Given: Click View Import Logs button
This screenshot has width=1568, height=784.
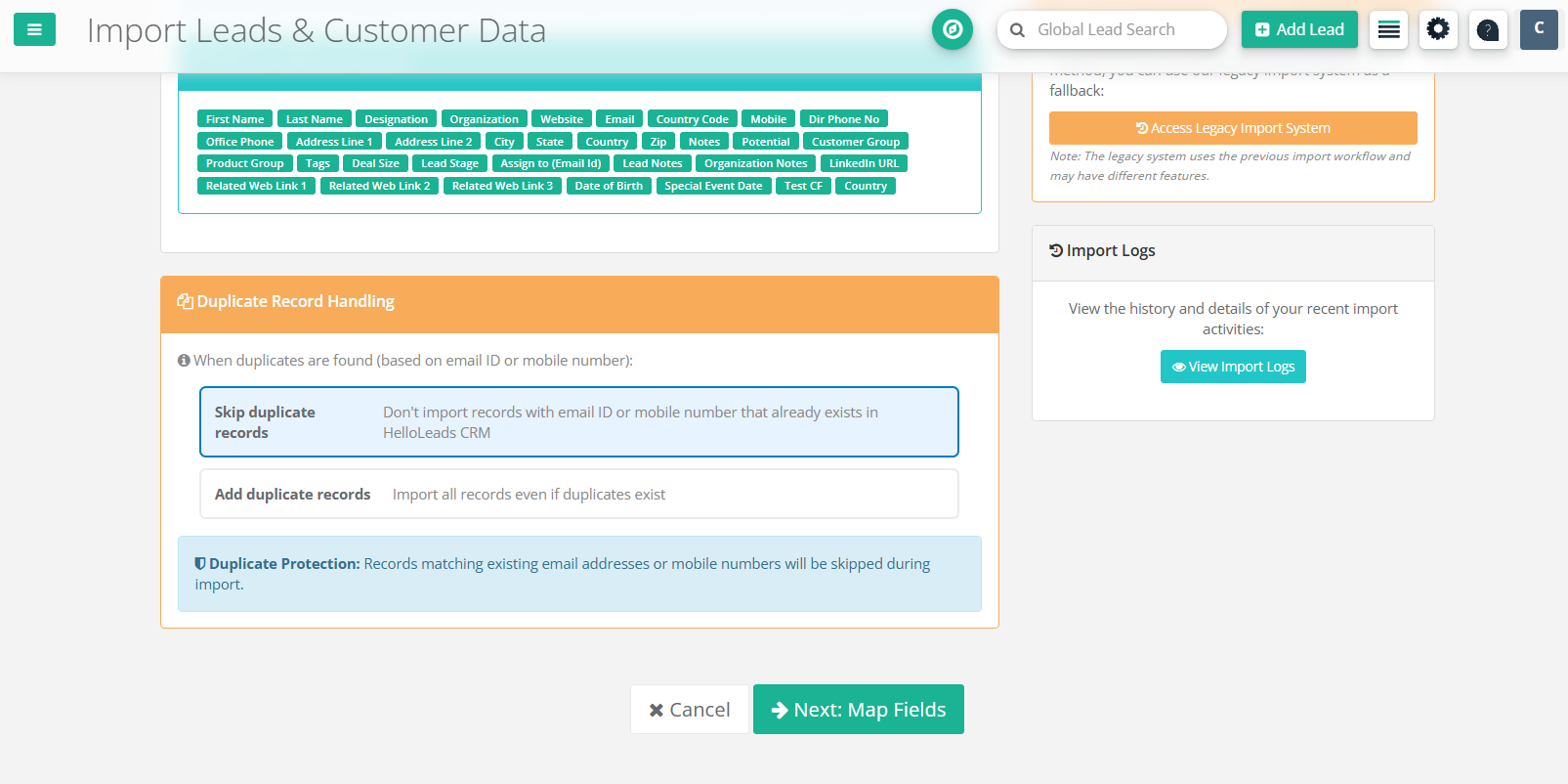Looking at the screenshot, I should (x=1232, y=367).
